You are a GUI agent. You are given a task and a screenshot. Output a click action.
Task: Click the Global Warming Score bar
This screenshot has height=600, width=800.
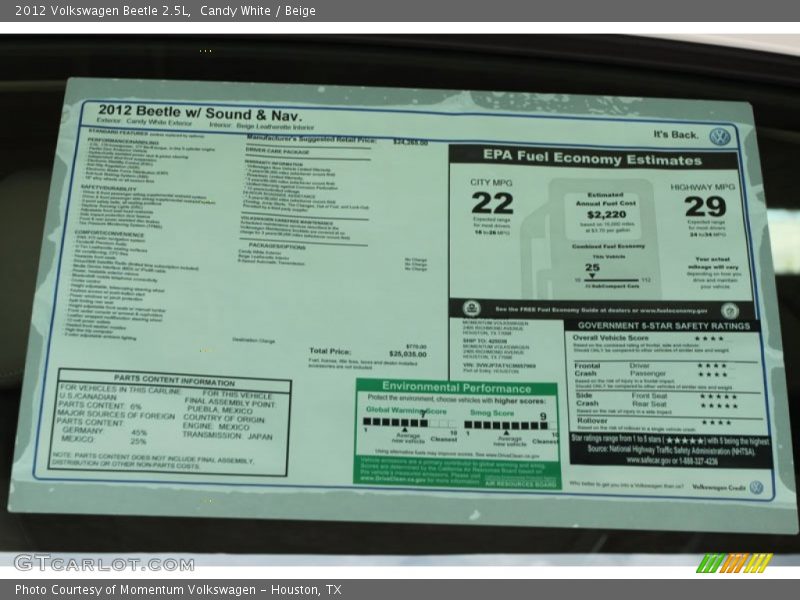click(x=410, y=423)
